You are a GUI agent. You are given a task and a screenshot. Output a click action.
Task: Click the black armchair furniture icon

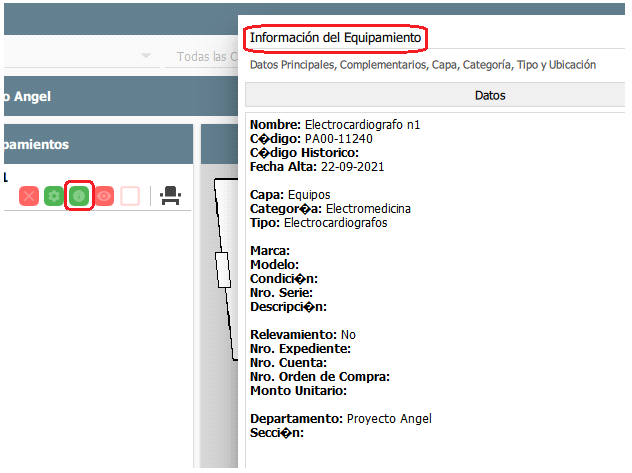[x=170, y=196]
